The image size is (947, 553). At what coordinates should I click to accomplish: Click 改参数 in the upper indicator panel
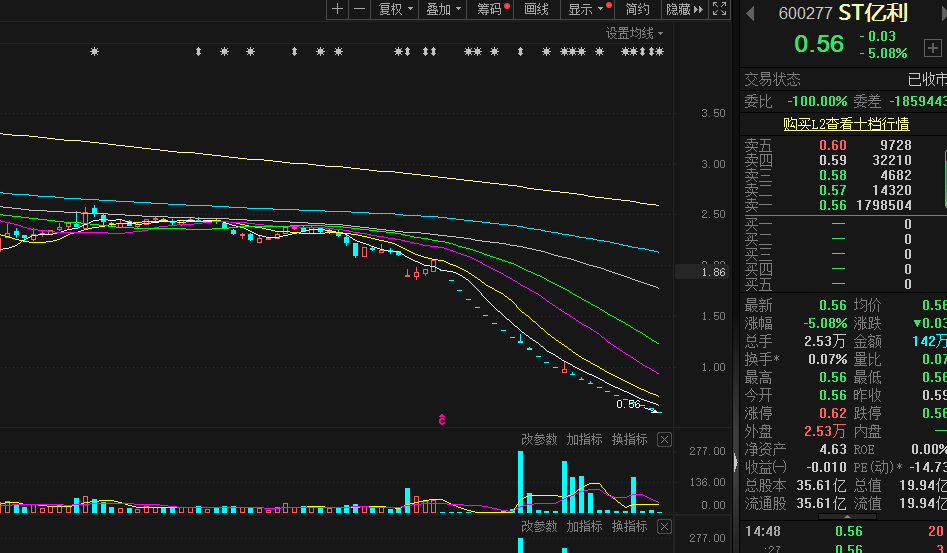tap(539, 440)
